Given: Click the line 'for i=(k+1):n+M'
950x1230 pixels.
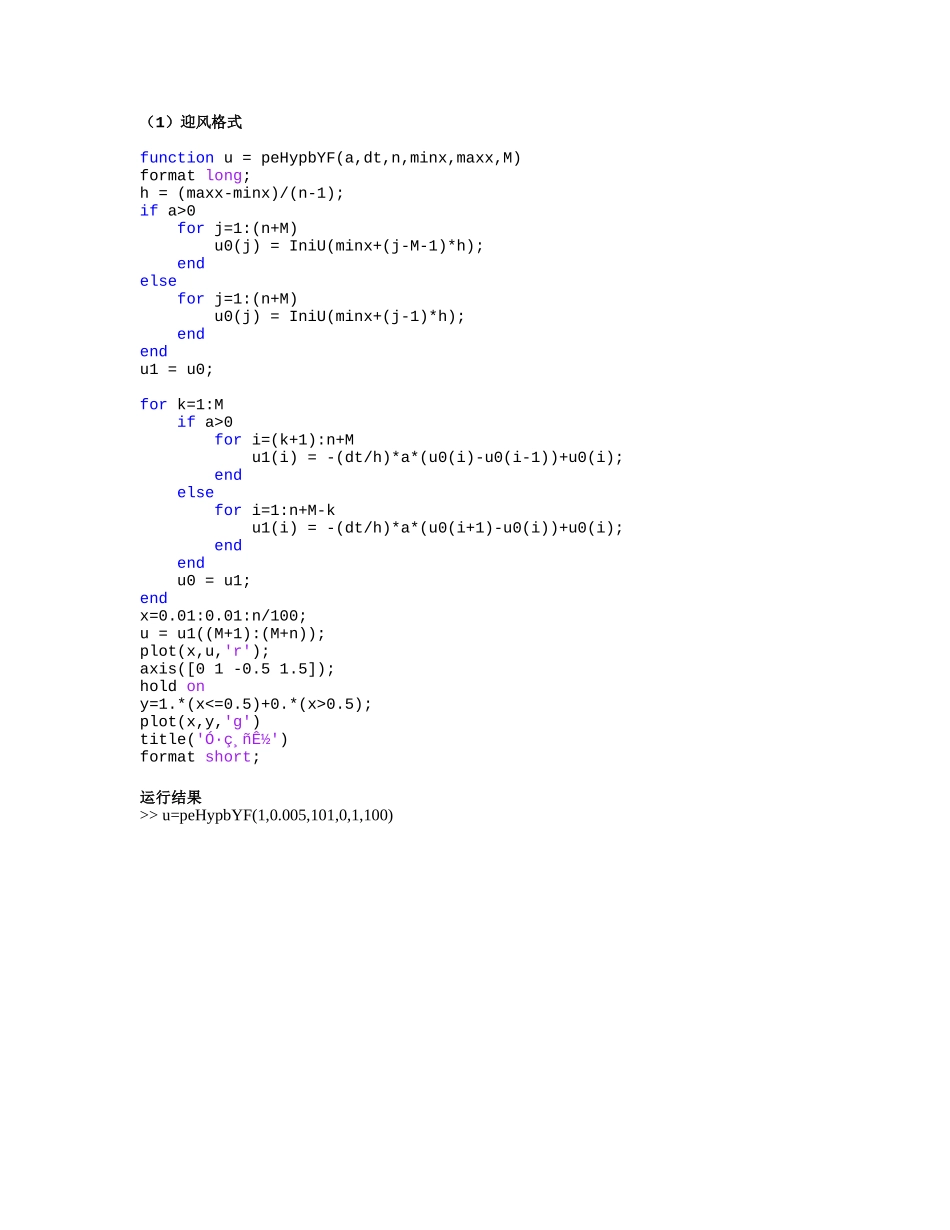Looking at the screenshot, I should pos(284,440).
